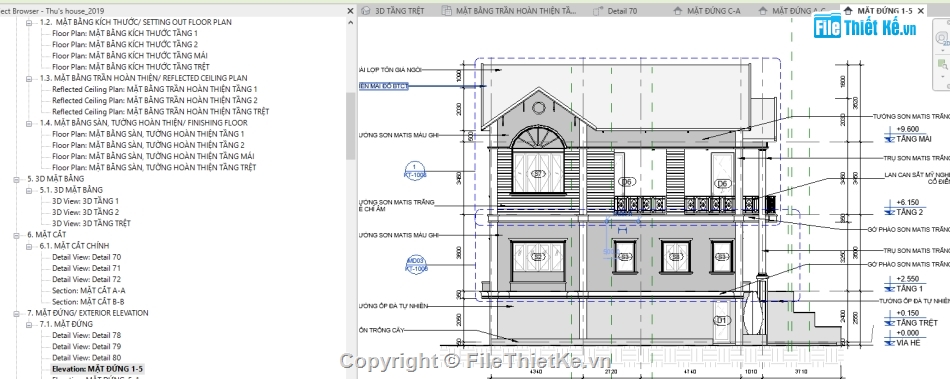
Task: Click the 2D navigation wheel icon
Action: [943, 39]
